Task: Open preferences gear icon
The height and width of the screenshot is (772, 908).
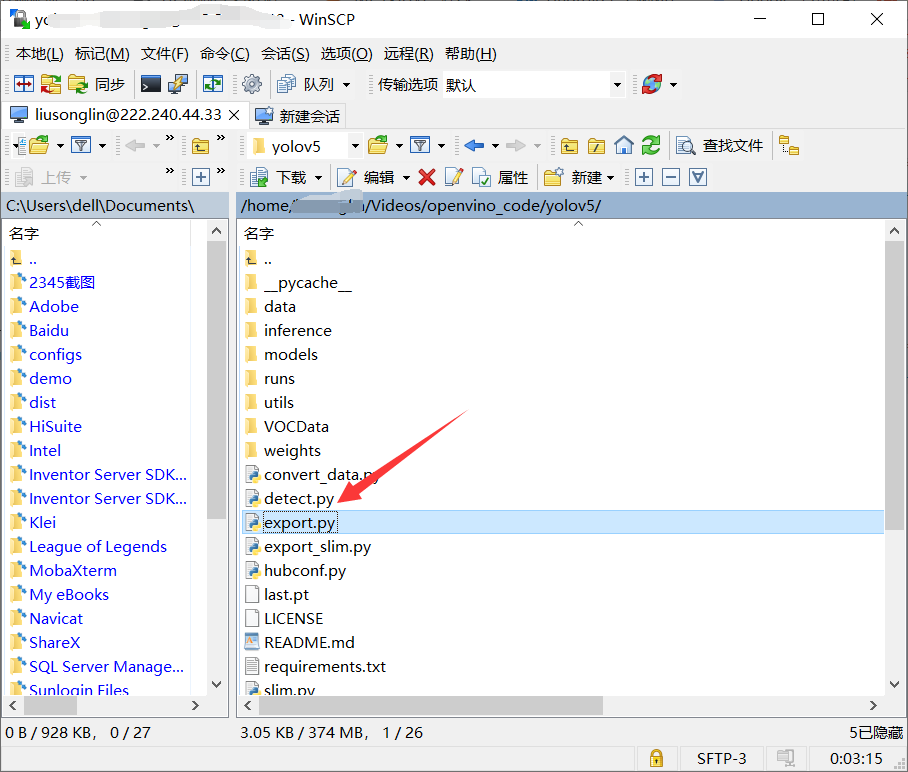Action: pyautogui.click(x=252, y=85)
